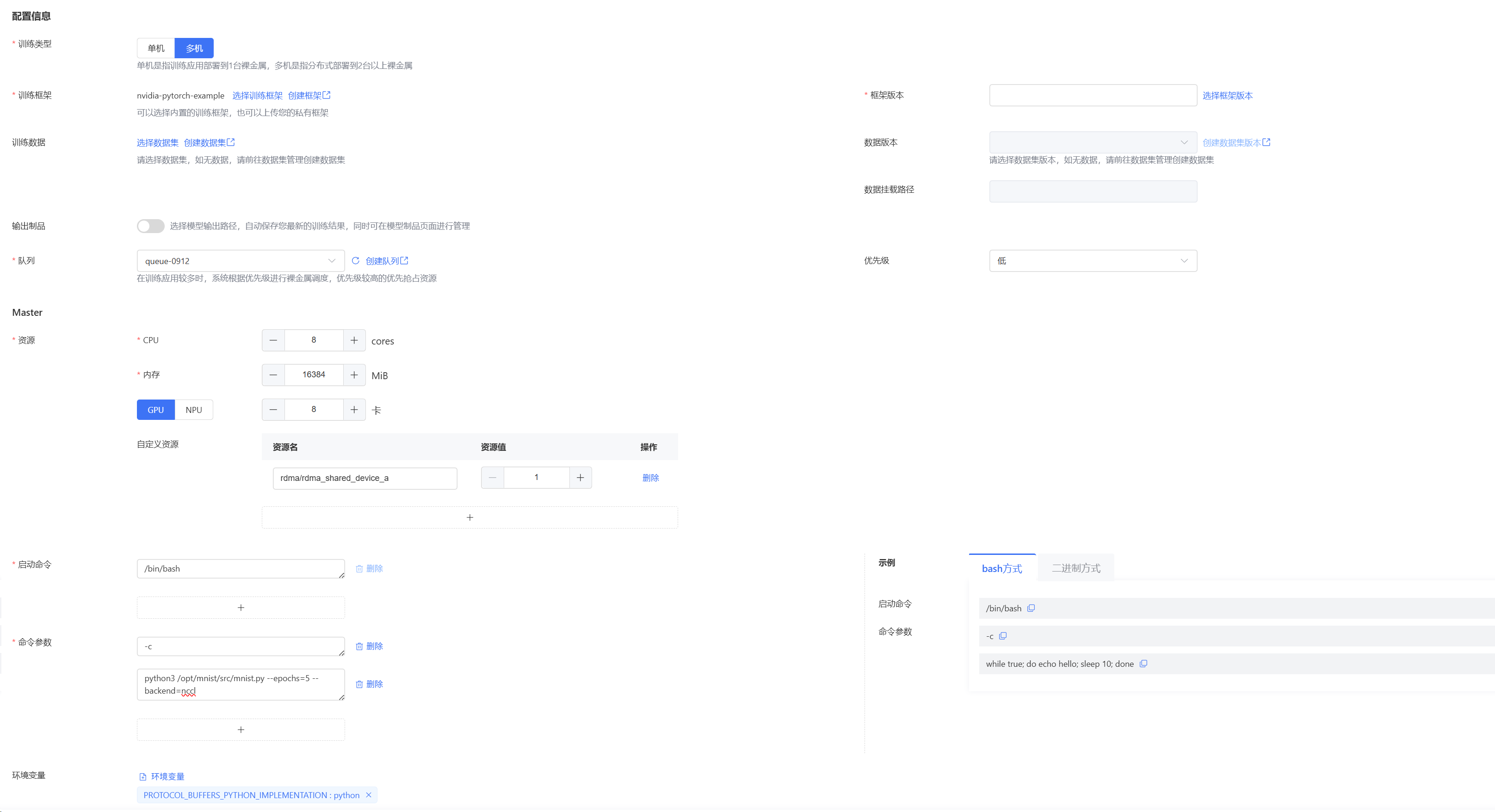Viewport: 1495px width, 812px height.
Task: Delete the python3 mnist command parameter
Action: [369, 684]
